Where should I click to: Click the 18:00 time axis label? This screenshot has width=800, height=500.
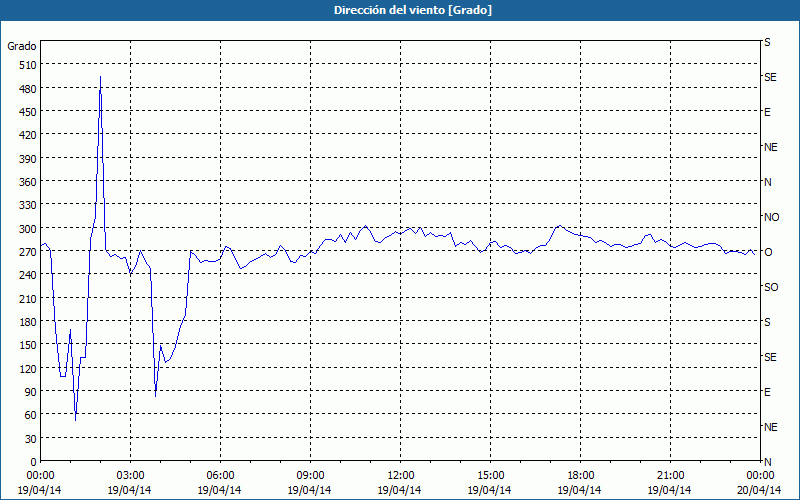(x=580, y=476)
